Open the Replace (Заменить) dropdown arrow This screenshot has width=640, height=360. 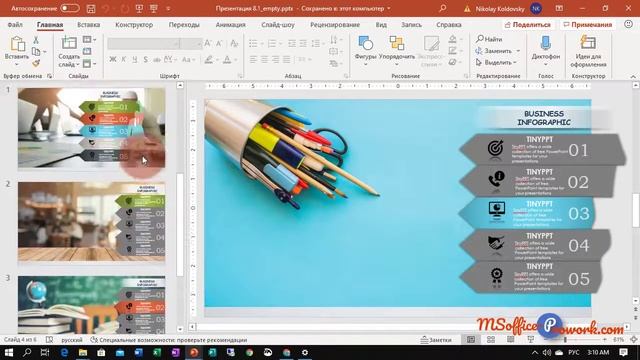click(x=518, y=51)
